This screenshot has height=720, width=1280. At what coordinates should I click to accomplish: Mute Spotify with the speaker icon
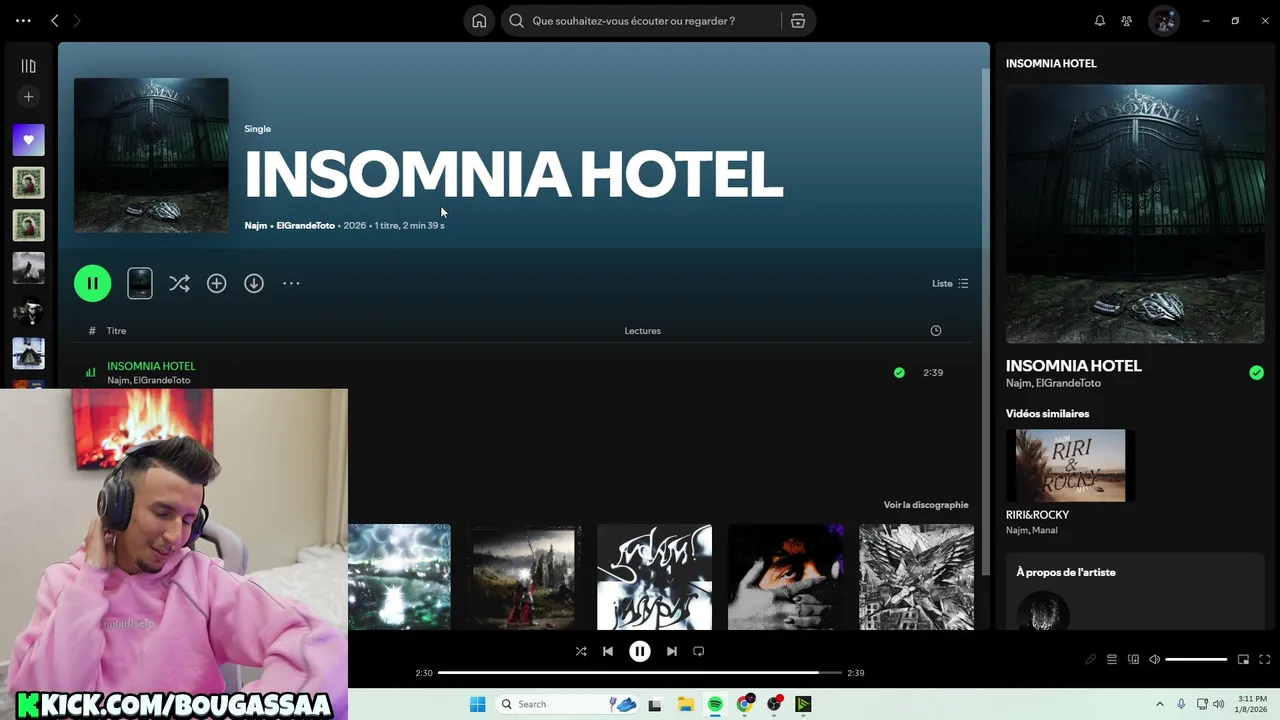(x=1154, y=660)
